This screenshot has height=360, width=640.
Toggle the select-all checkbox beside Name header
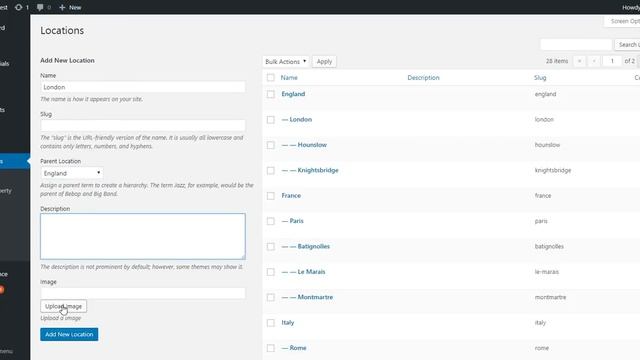[271, 78]
